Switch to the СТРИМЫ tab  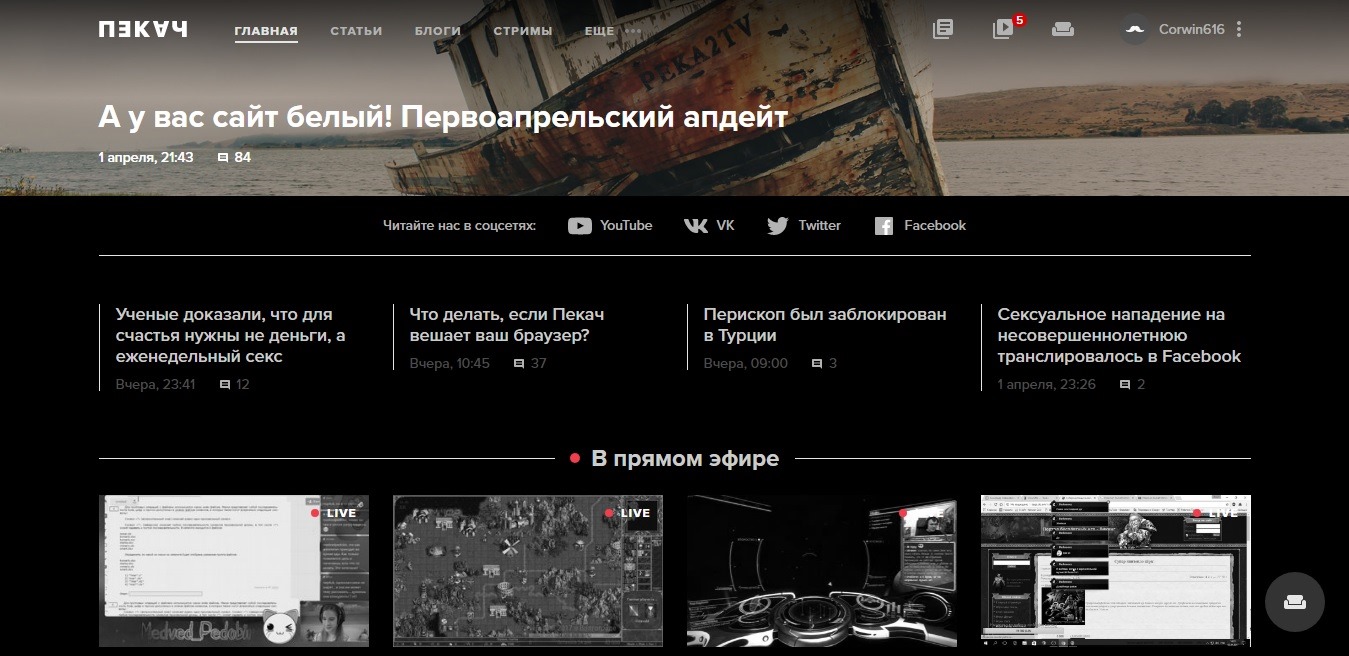523,31
